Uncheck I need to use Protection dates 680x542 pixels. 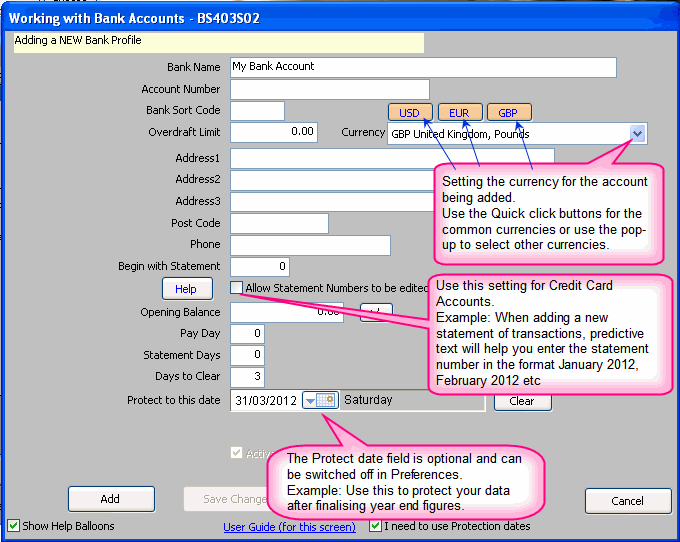(x=375, y=526)
